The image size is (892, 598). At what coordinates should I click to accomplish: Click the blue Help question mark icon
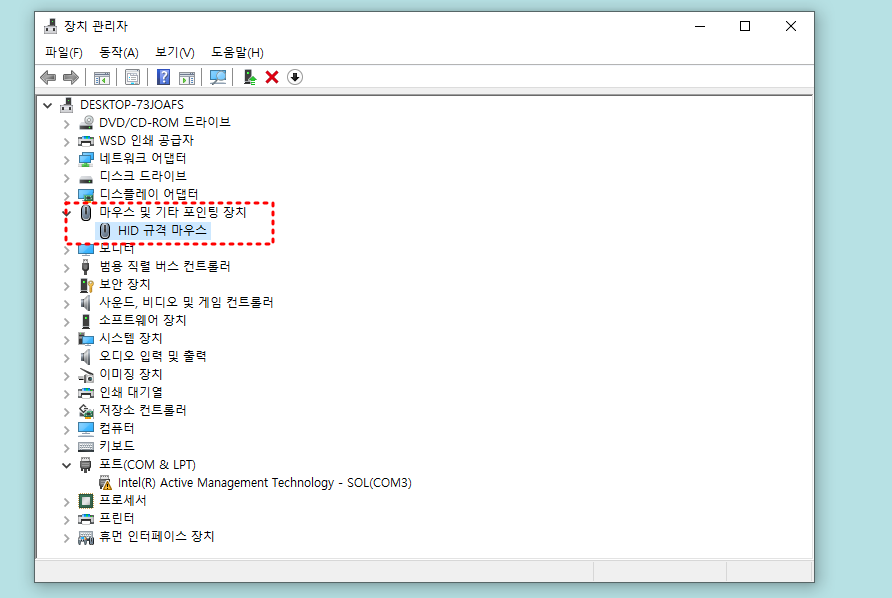tap(163, 77)
